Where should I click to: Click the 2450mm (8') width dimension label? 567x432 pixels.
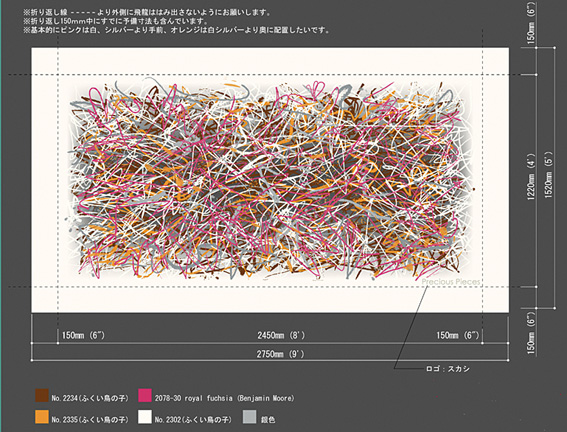281,335
